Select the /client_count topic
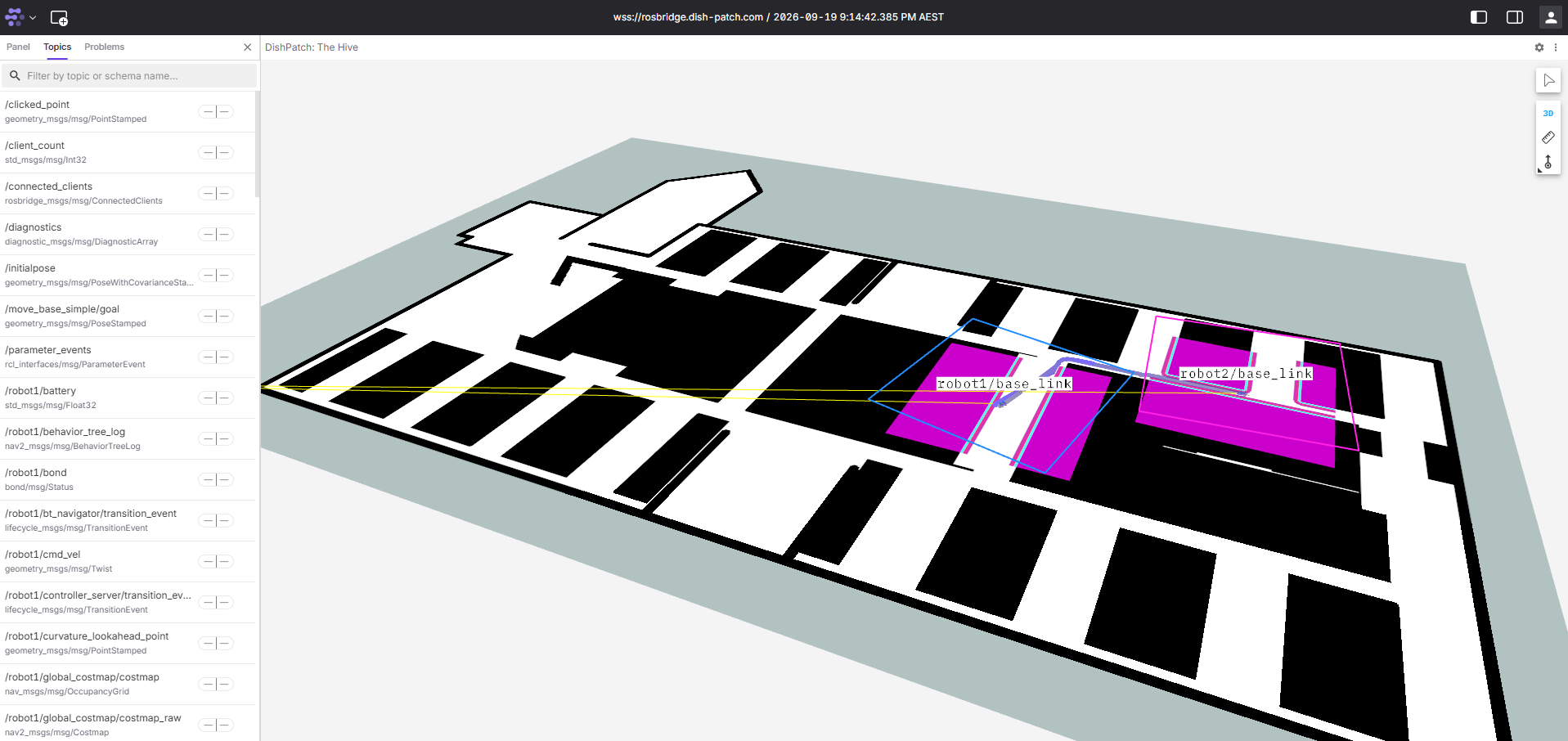The image size is (1568, 741). (128, 153)
